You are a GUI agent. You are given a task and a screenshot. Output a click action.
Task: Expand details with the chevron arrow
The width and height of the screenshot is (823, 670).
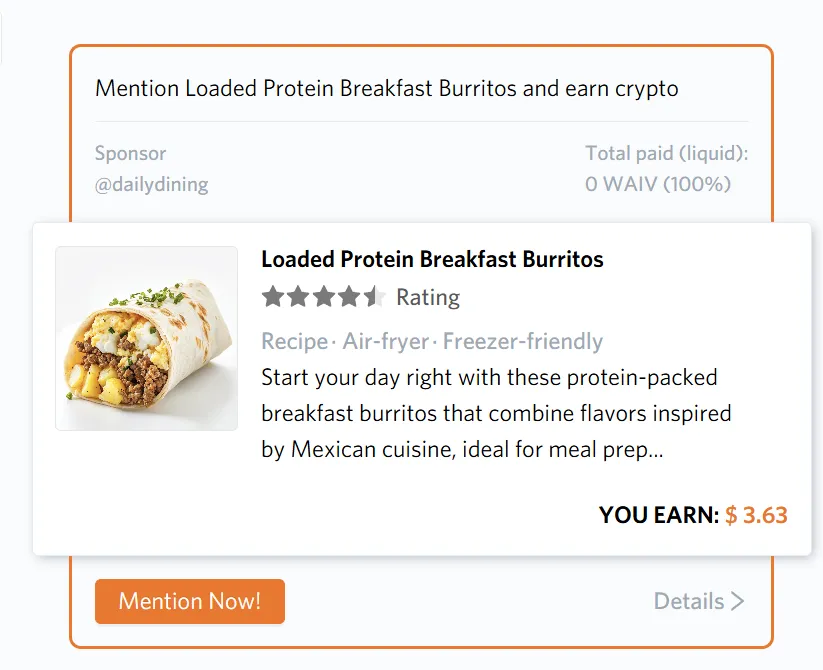click(738, 601)
